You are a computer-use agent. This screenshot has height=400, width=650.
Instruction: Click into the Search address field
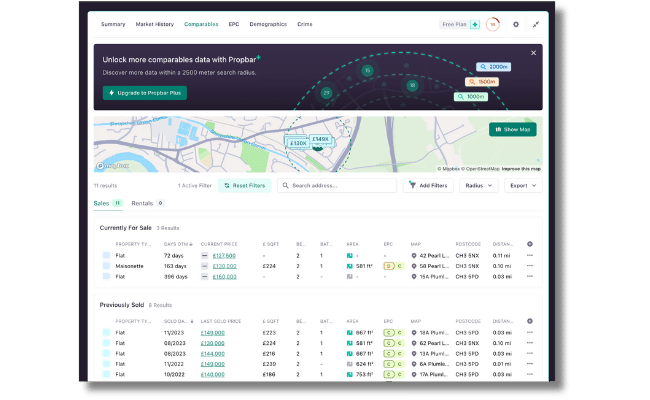pos(337,186)
